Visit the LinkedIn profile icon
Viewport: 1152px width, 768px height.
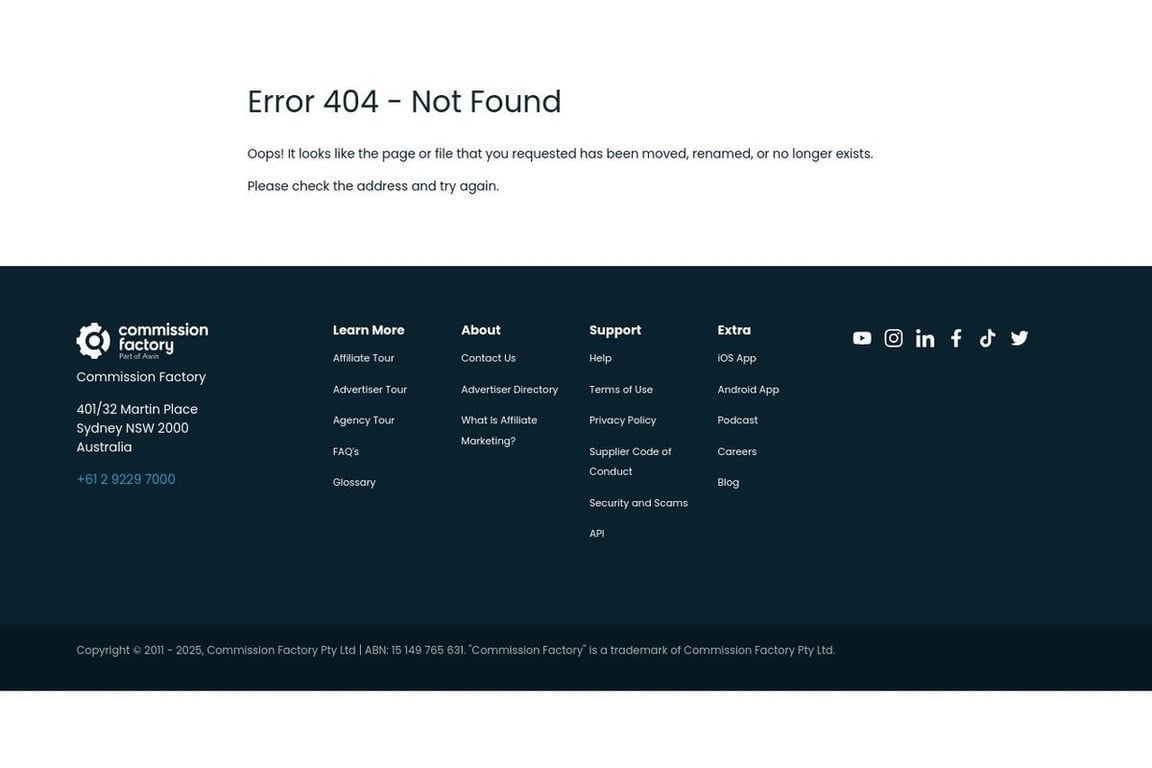(x=925, y=339)
